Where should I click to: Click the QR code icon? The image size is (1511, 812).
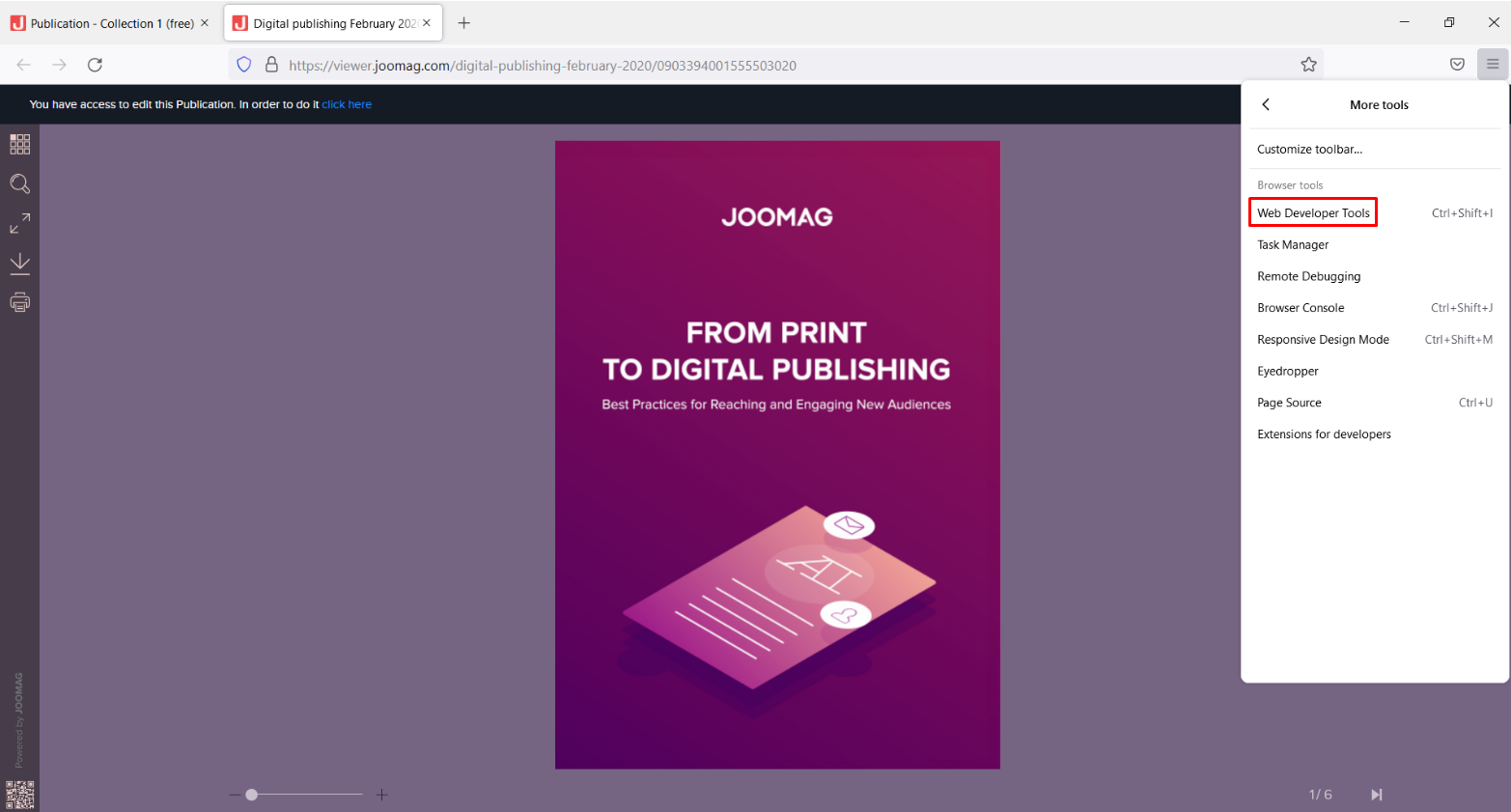19,795
